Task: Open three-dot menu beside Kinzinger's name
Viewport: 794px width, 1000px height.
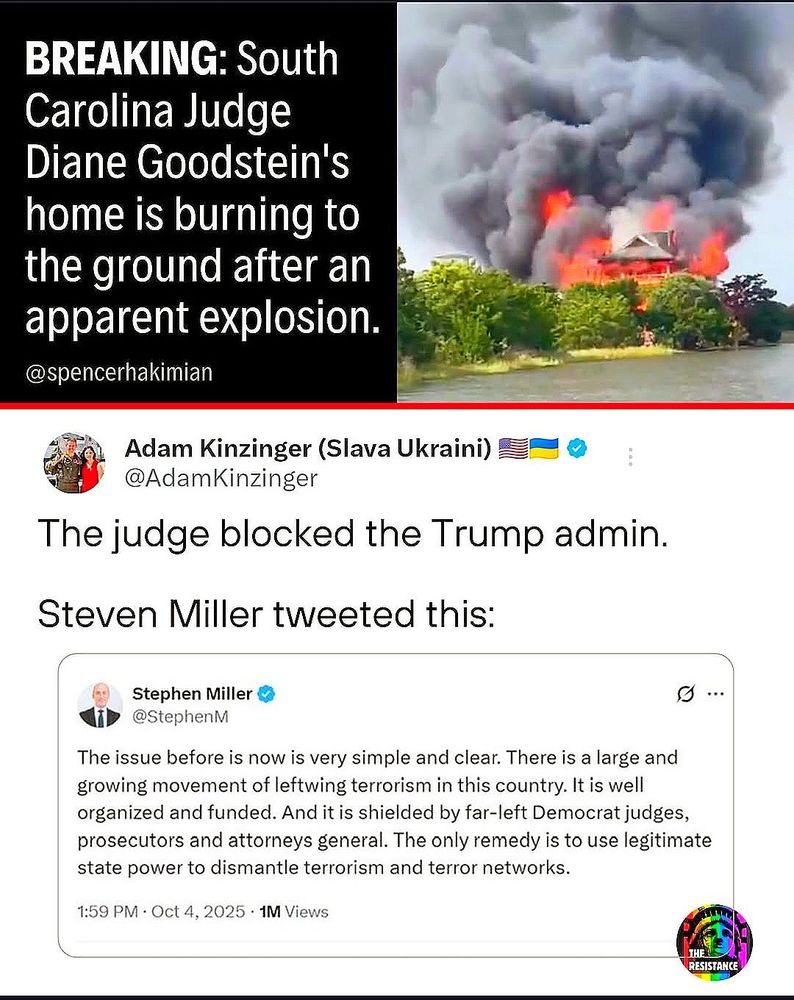Action: [x=630, y=457]
